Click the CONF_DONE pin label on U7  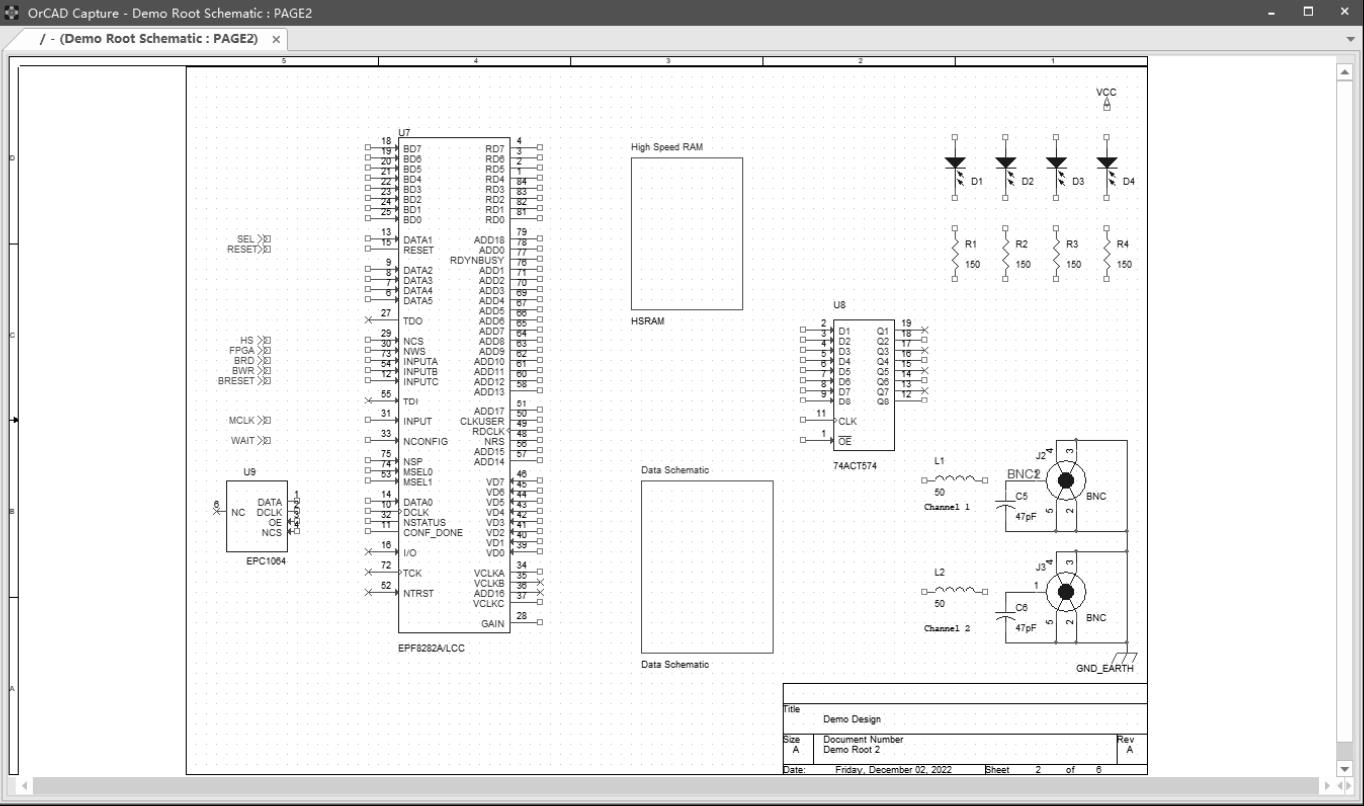[433, 533]
